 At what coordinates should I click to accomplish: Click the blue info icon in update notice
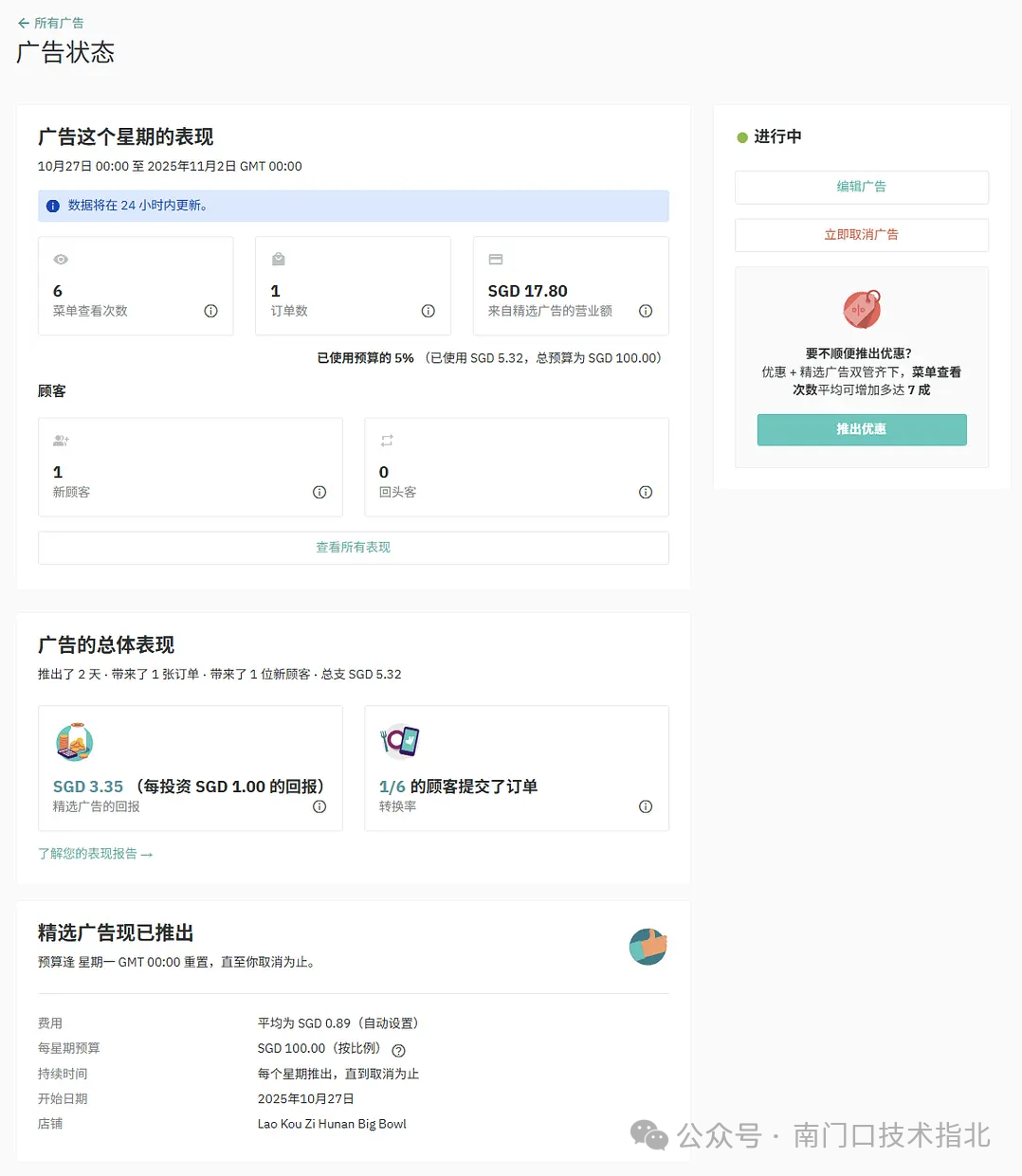click(53, 206)
